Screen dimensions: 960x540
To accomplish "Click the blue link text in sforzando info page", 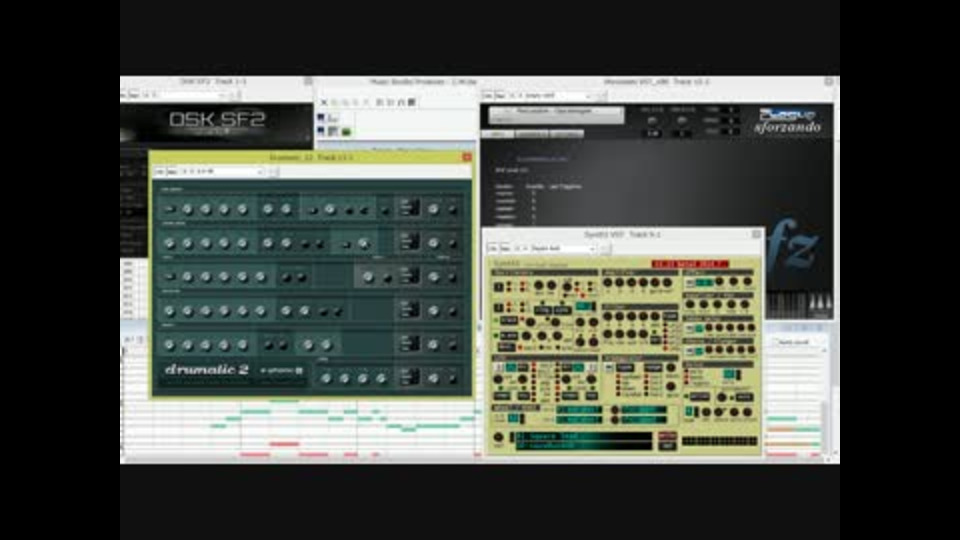I will click(x=542, y=159).
